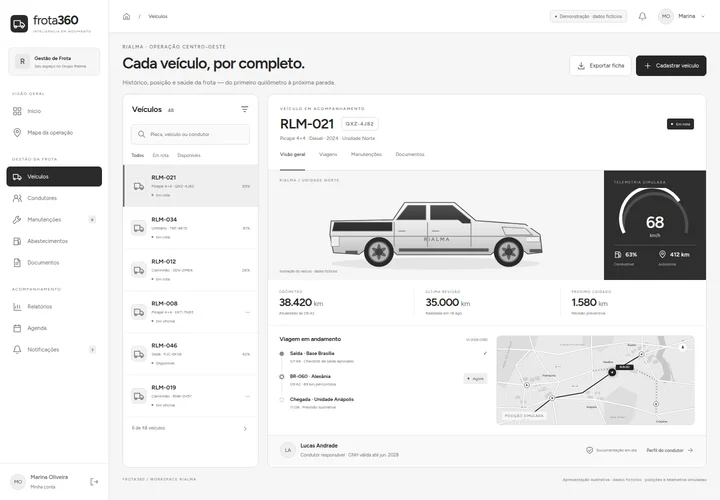720x500 pixels.
Task: Open the Perfil do condutor link
Action: tap(669, 450)
